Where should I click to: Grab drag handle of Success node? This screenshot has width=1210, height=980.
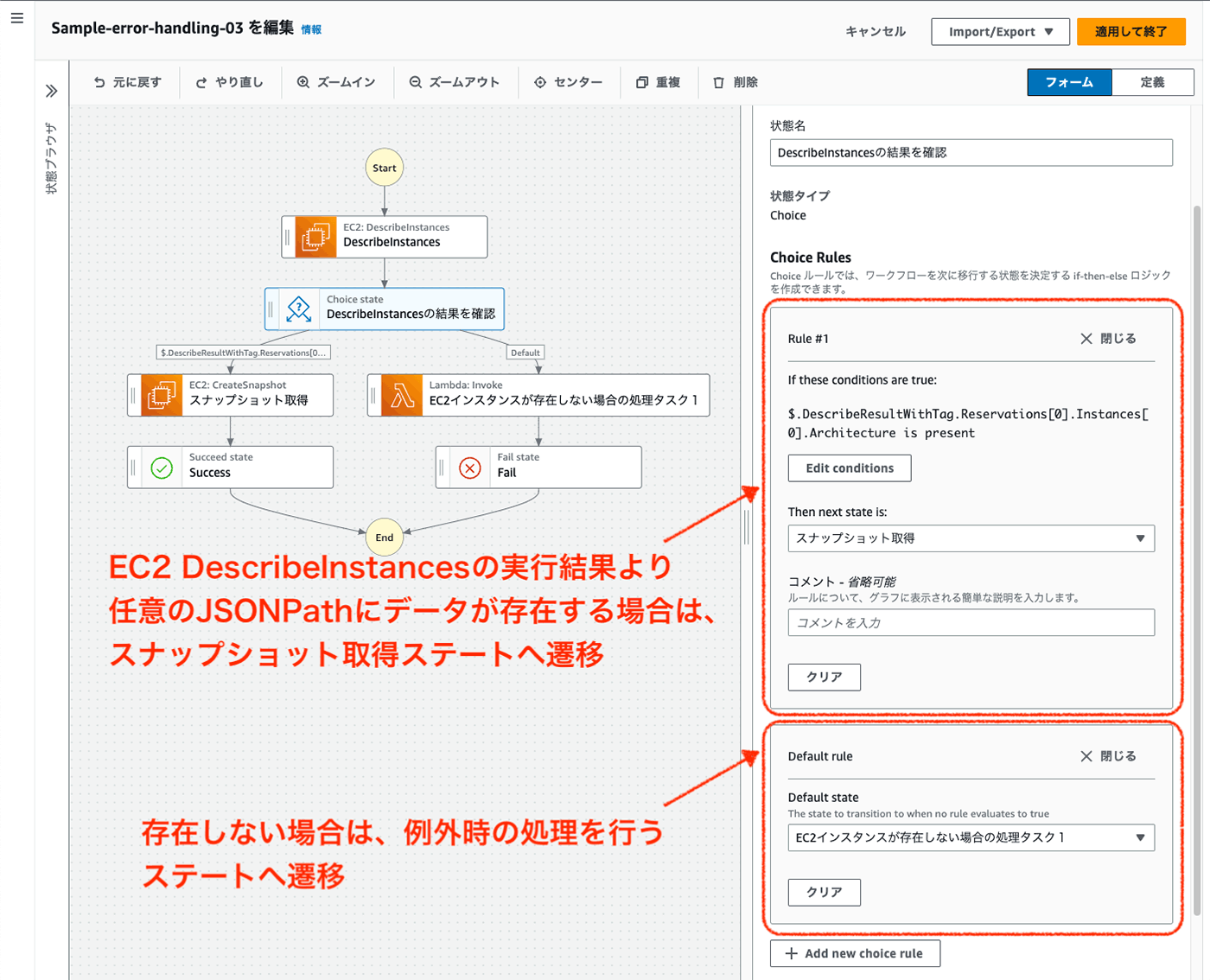133,468
